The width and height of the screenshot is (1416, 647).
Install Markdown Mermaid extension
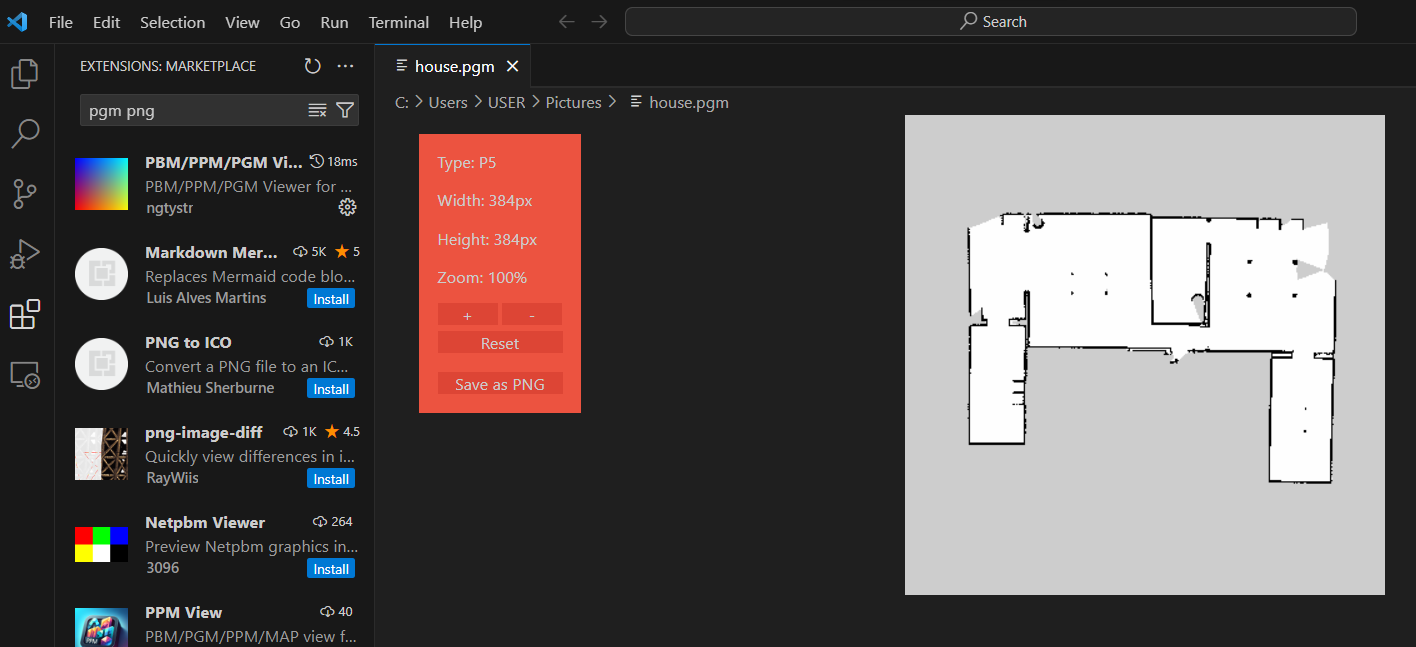tap(331, 299)
